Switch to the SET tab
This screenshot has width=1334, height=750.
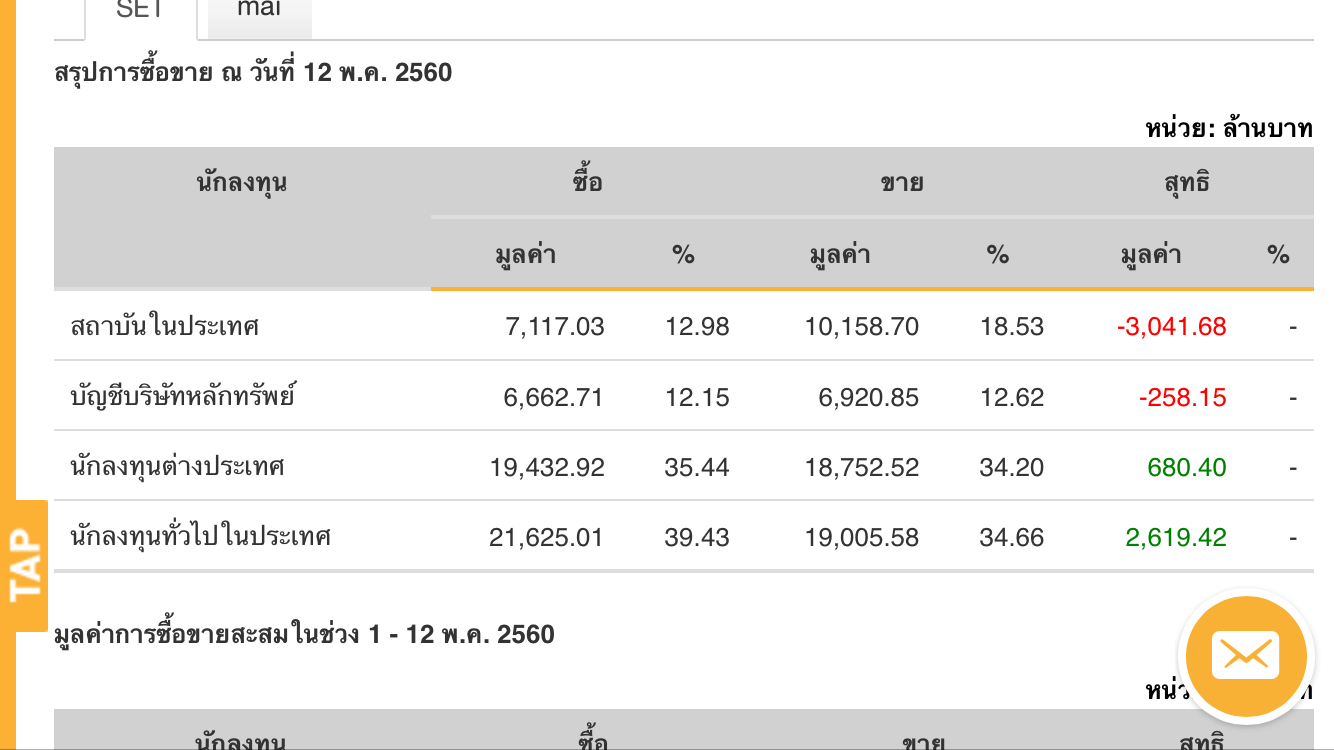[x=140, y=12]
